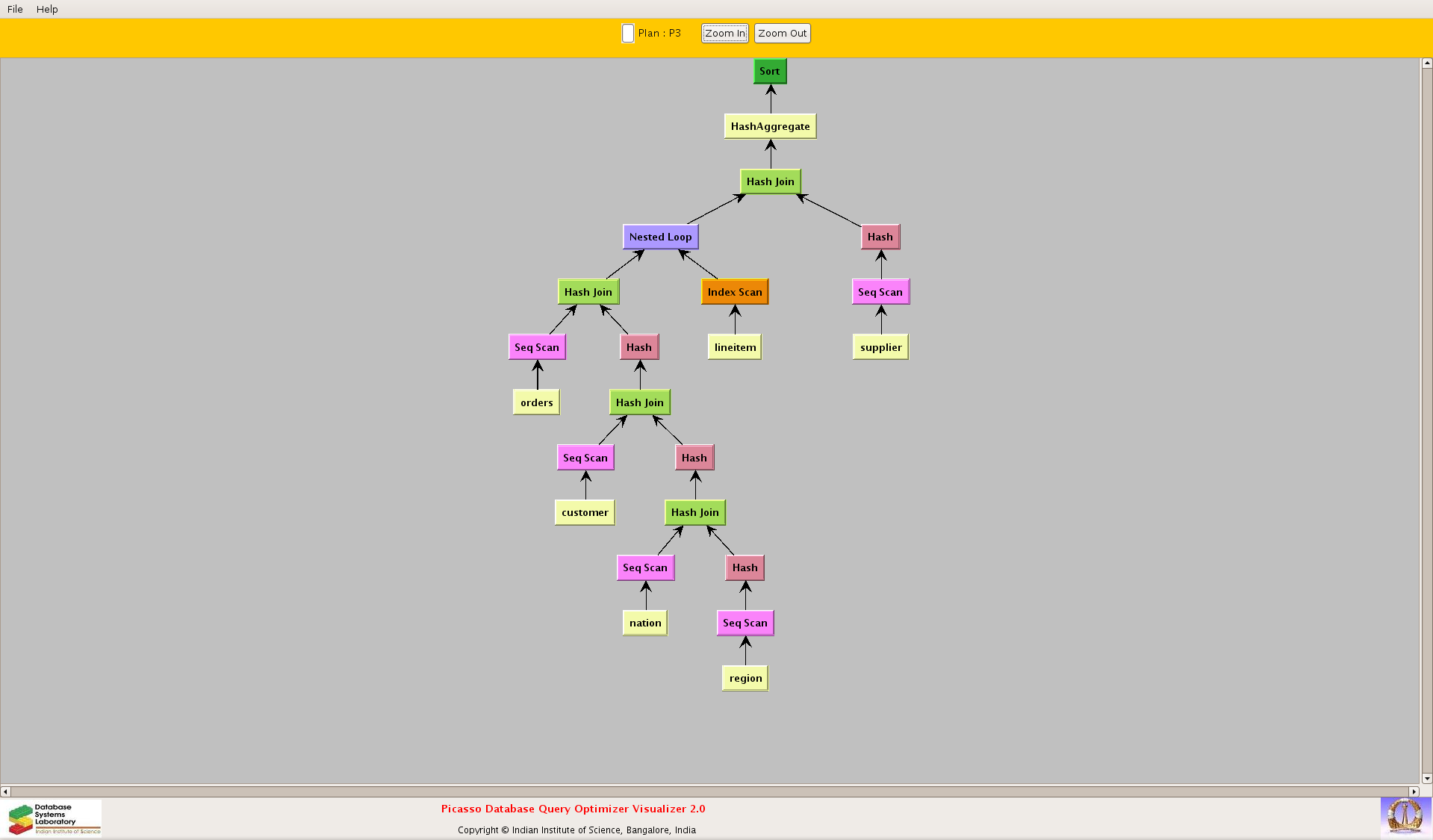Select the purple Nested Loop node
Image resolution: width=1433 pixels, height=840 pixels.
[x=660, y=237]
